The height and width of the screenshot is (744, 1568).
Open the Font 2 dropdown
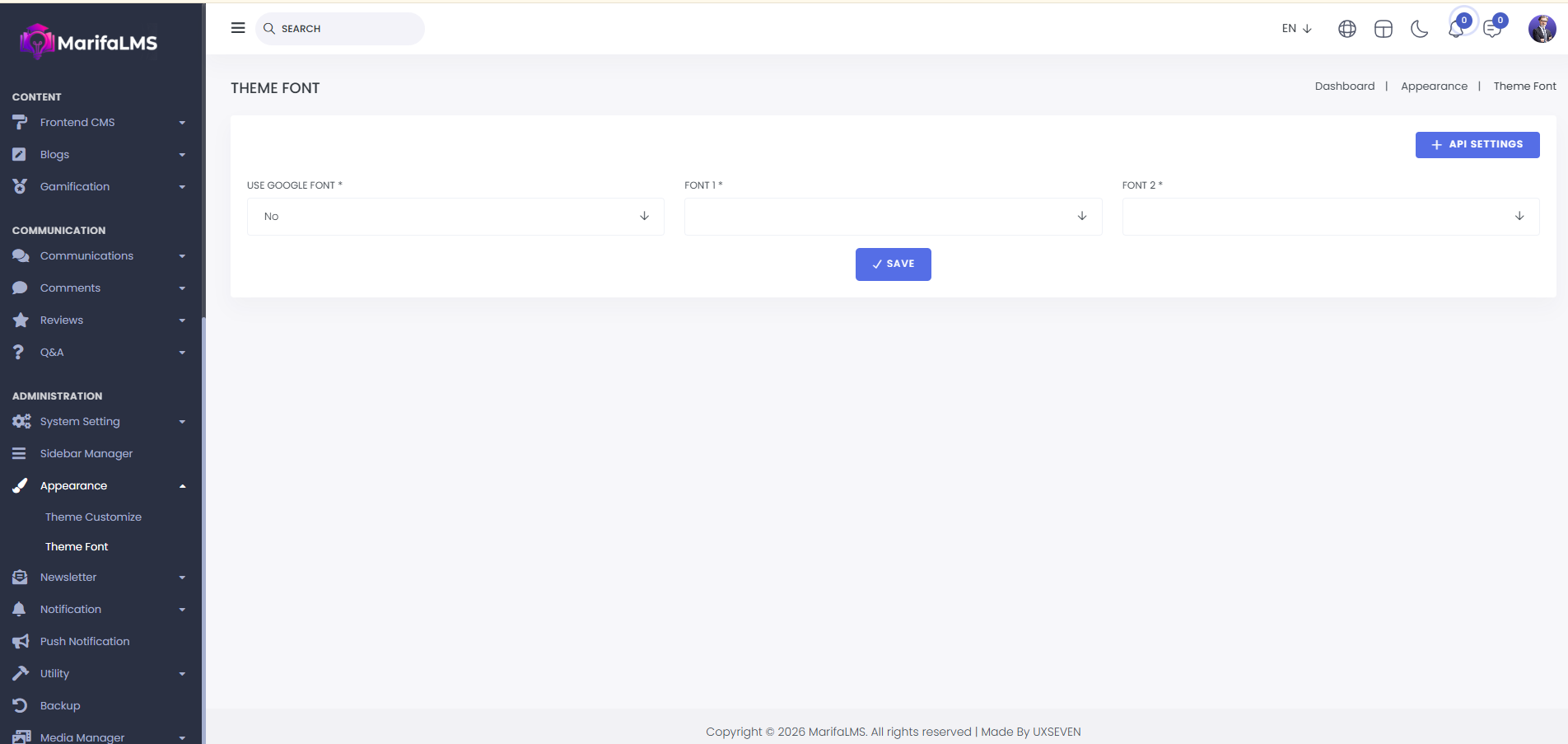click(1330, 217)
